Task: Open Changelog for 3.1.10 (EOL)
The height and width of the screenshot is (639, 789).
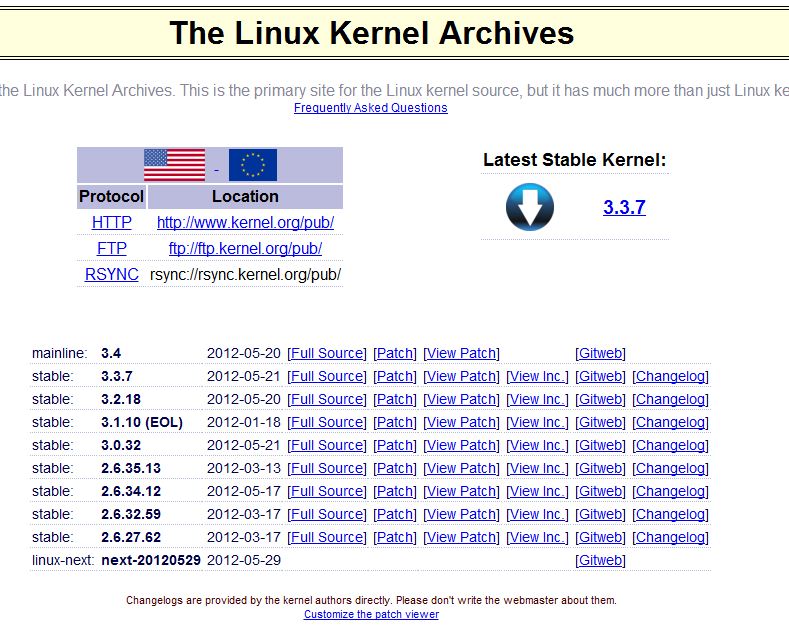Action: tap(670, 422)
